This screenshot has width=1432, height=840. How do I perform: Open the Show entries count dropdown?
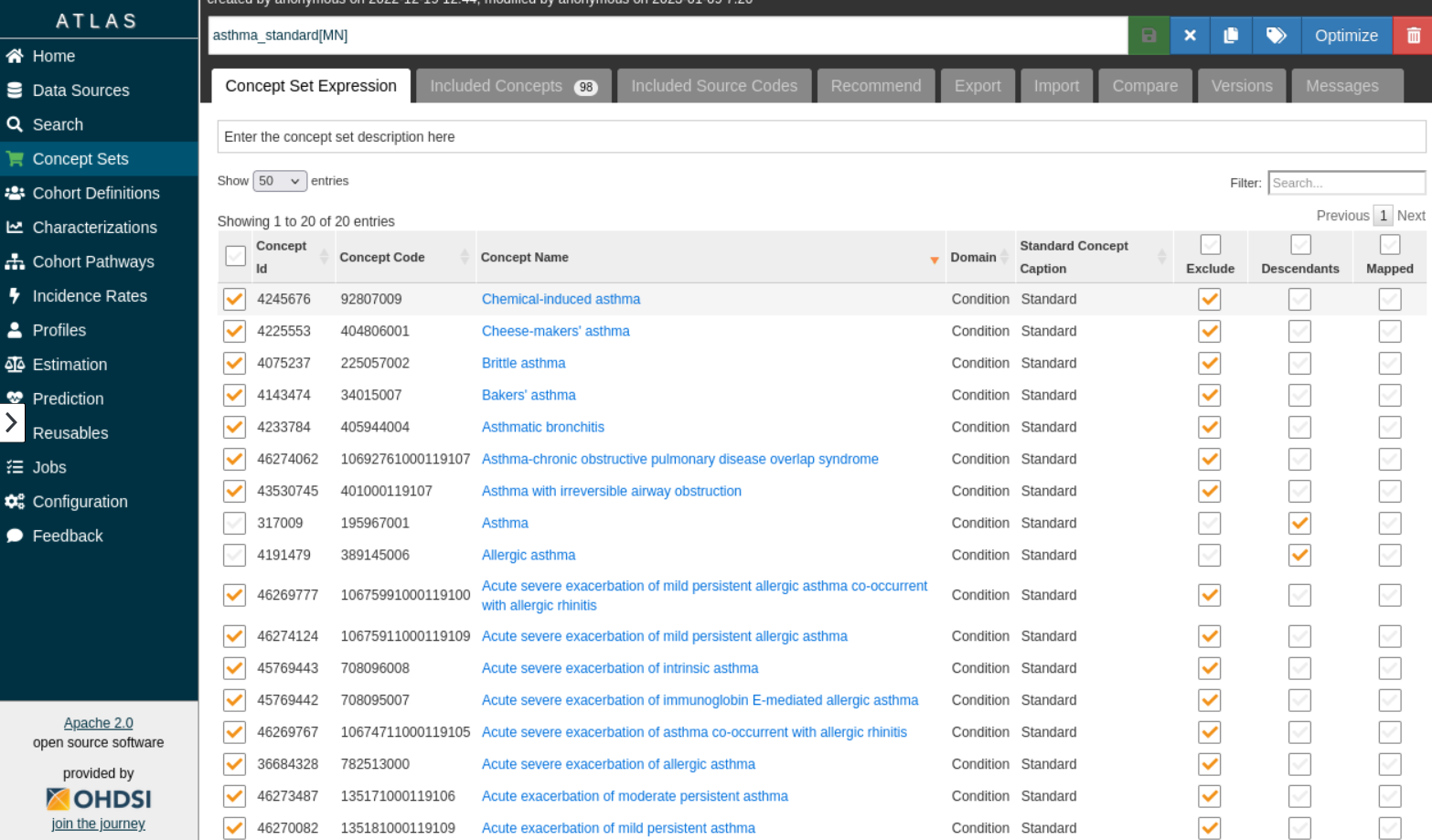[279, 181]
